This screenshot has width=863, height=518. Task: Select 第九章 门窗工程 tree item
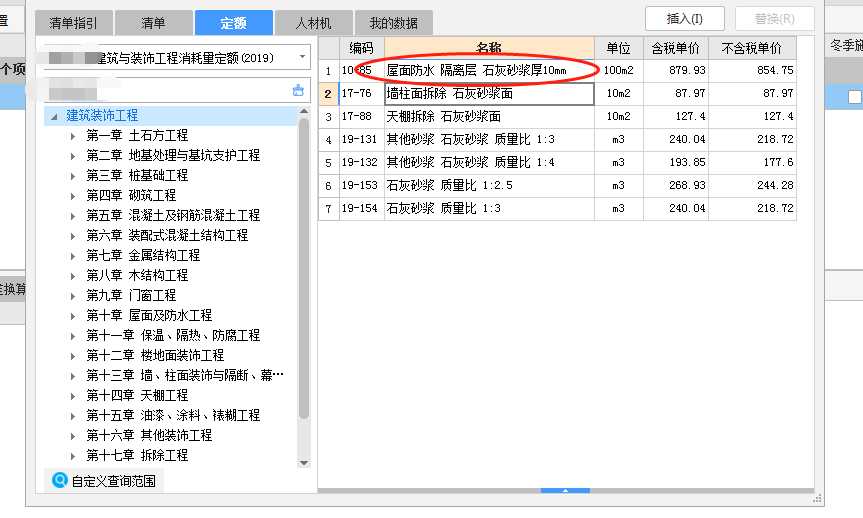[x=131, y=296]
